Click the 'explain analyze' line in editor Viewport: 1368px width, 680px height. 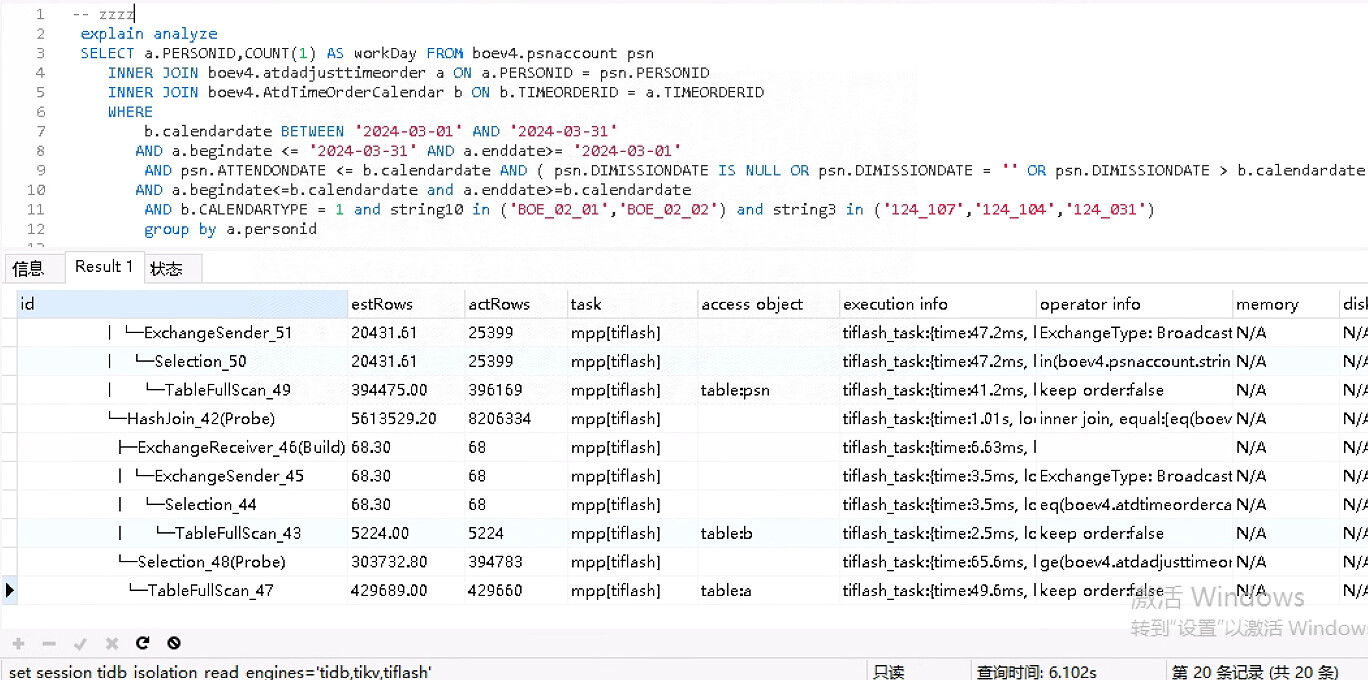click(149, 34)
